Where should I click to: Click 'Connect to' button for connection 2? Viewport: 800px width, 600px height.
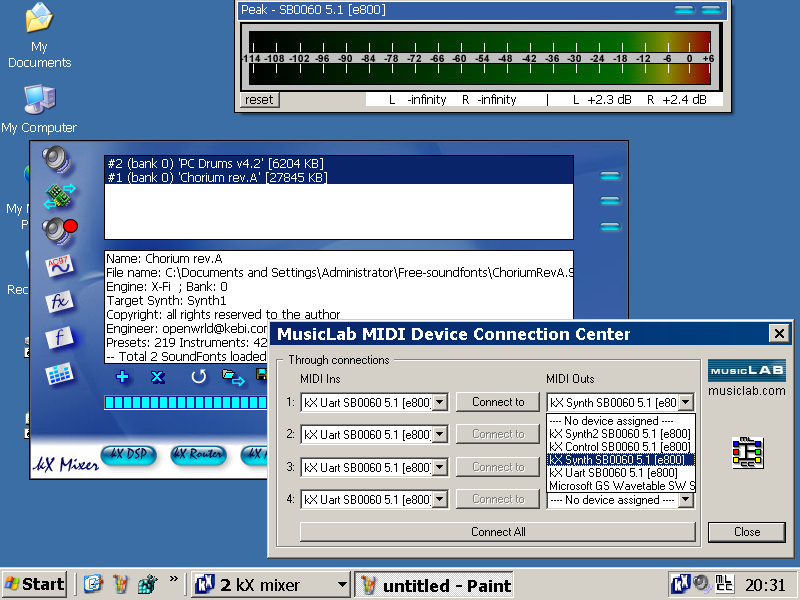pyautogui.click(x=498, y=434)
